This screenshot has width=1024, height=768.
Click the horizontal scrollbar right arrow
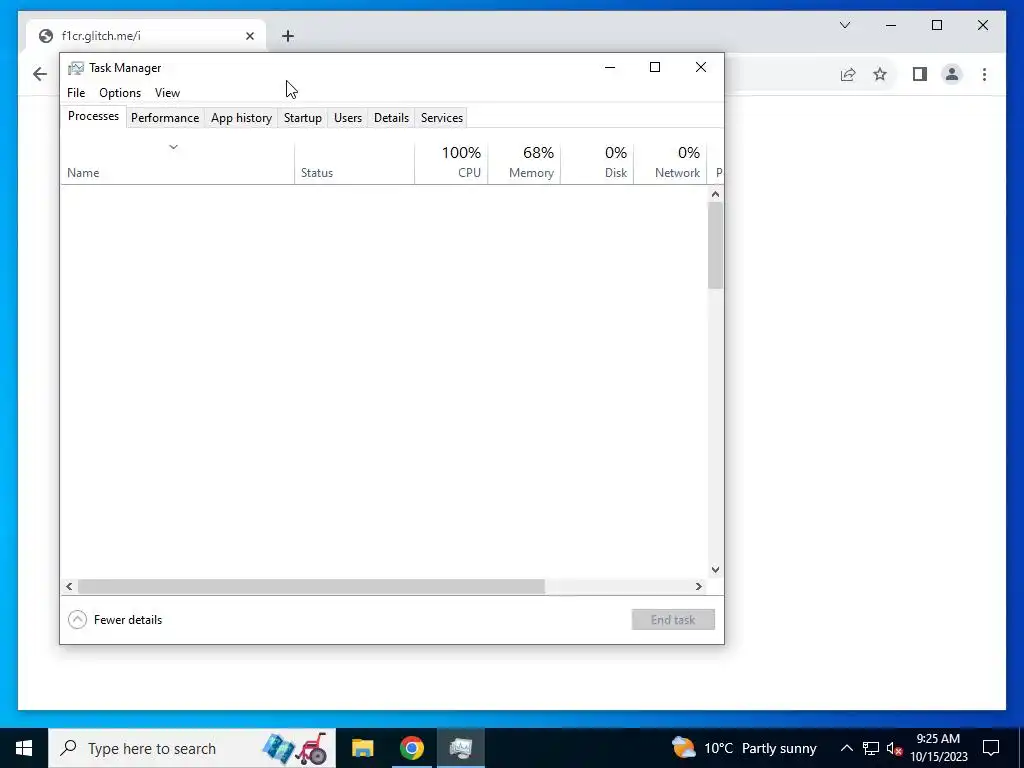[x=699, y=586]
